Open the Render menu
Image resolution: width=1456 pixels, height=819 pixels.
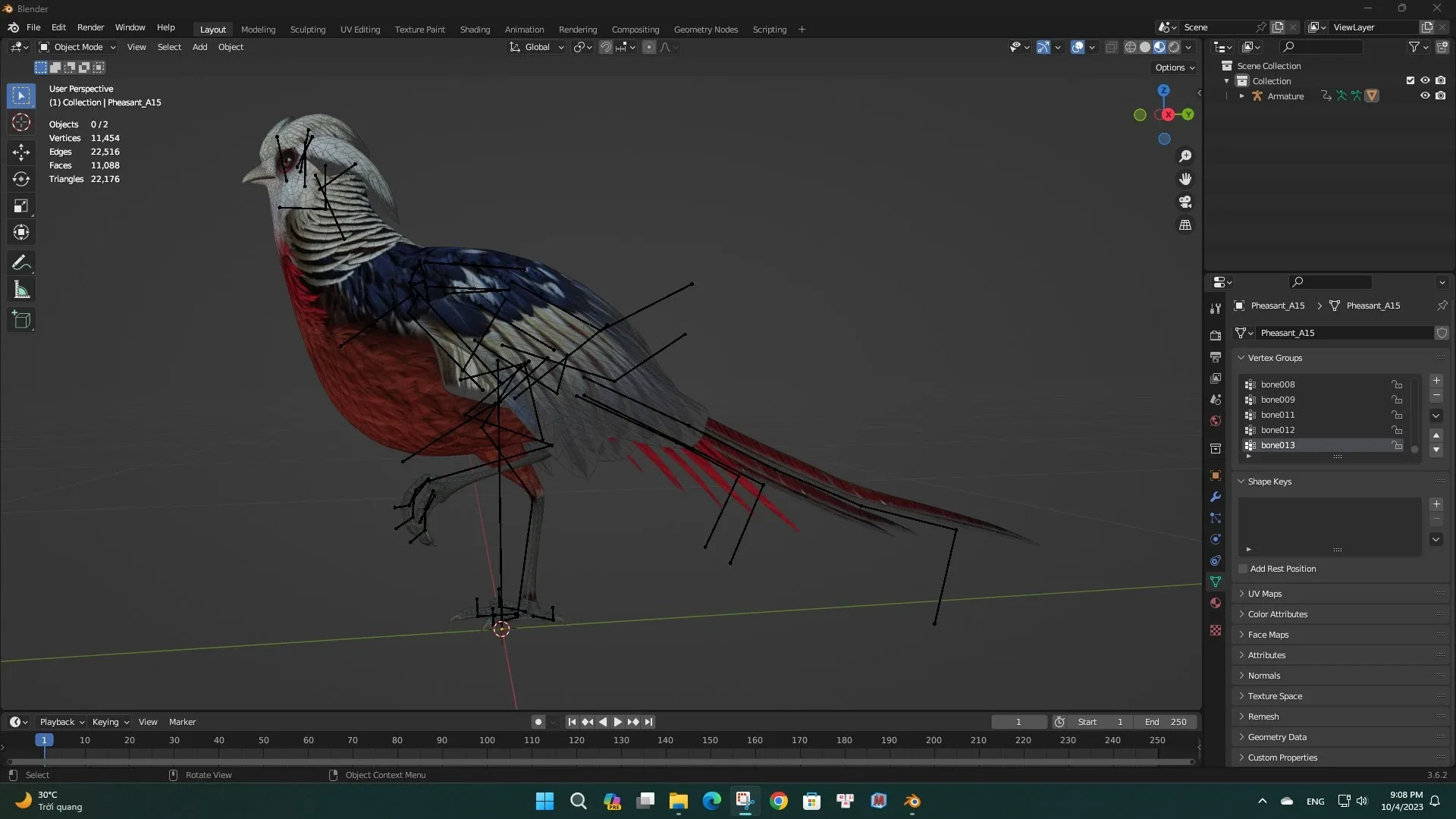coord(90,27)
